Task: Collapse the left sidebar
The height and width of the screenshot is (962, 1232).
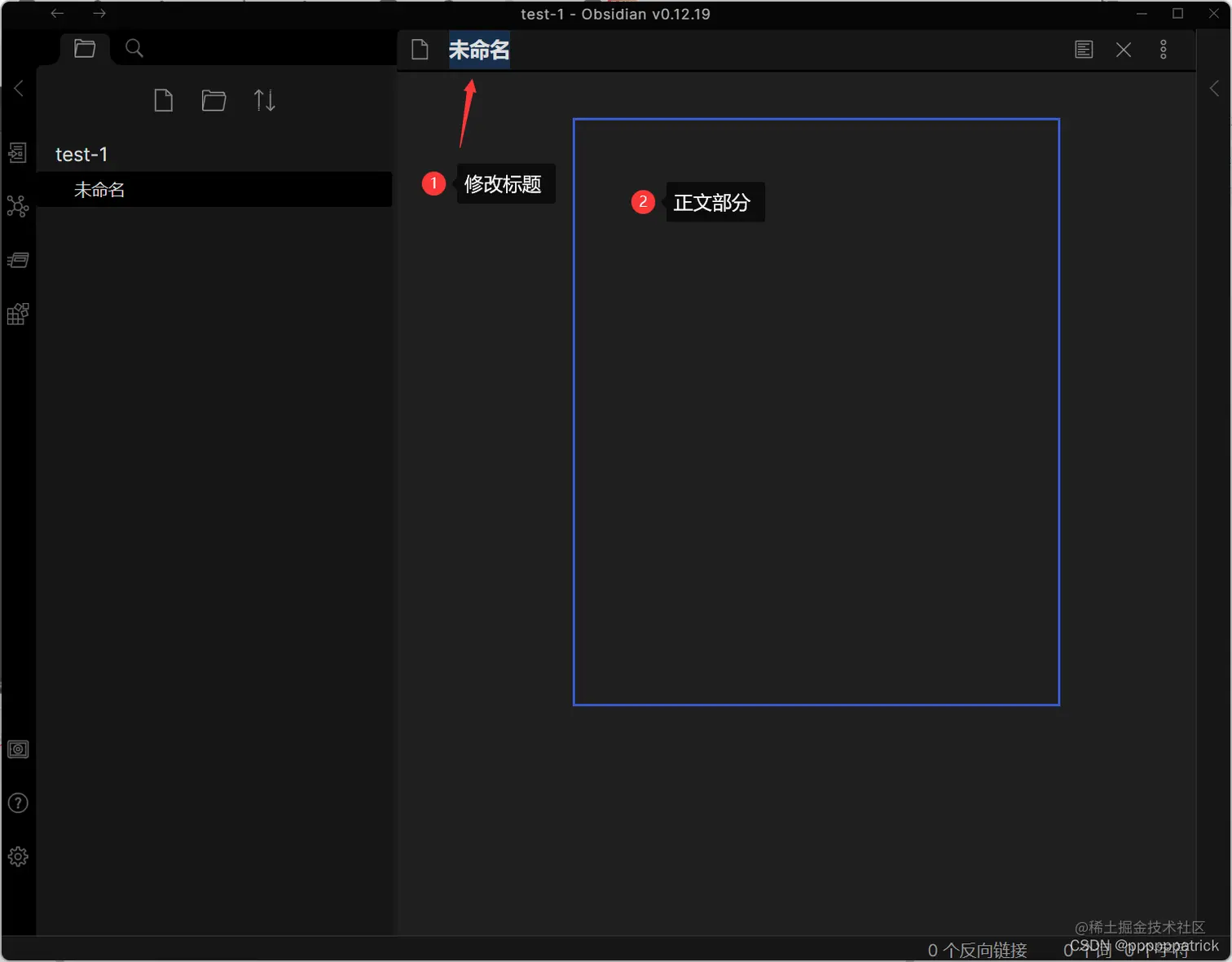Action: [x=18, y=88]
